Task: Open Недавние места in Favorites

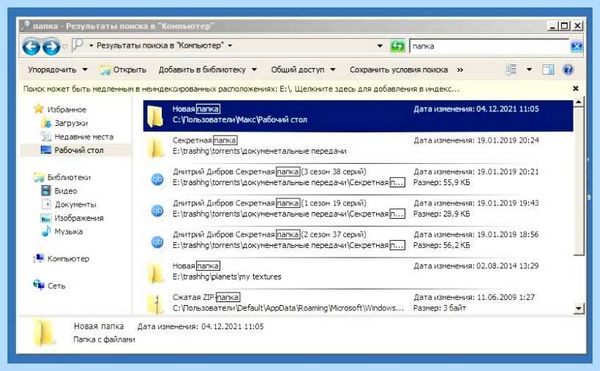Action: pyautogui.click(x=84, y=137)
